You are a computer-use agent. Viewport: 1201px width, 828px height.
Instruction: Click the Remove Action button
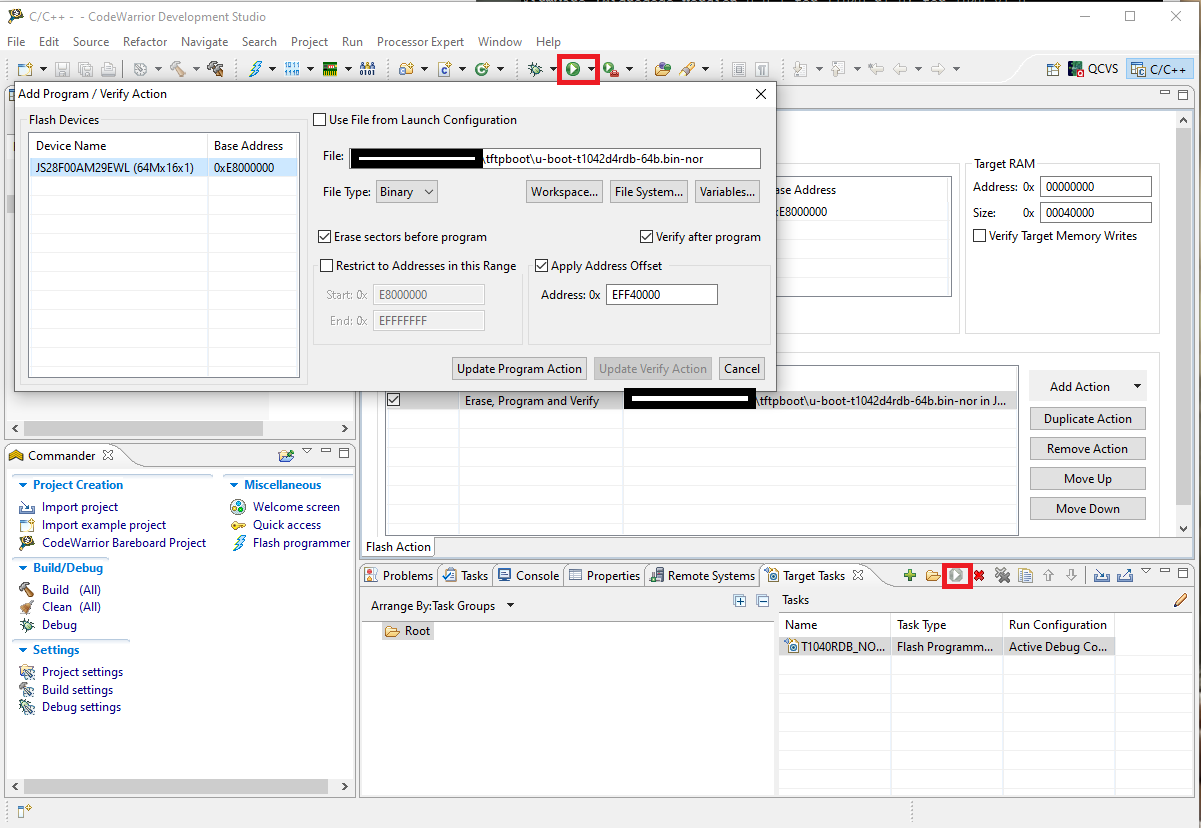1087,449
